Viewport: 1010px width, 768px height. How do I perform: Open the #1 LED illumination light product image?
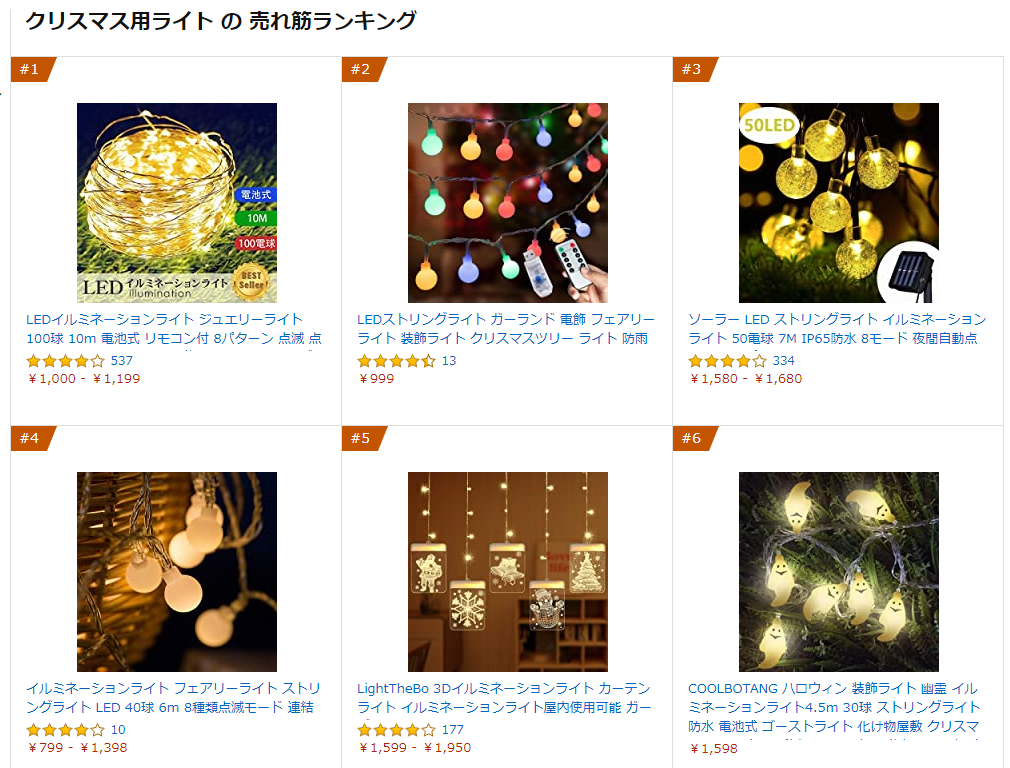[176, 202]
